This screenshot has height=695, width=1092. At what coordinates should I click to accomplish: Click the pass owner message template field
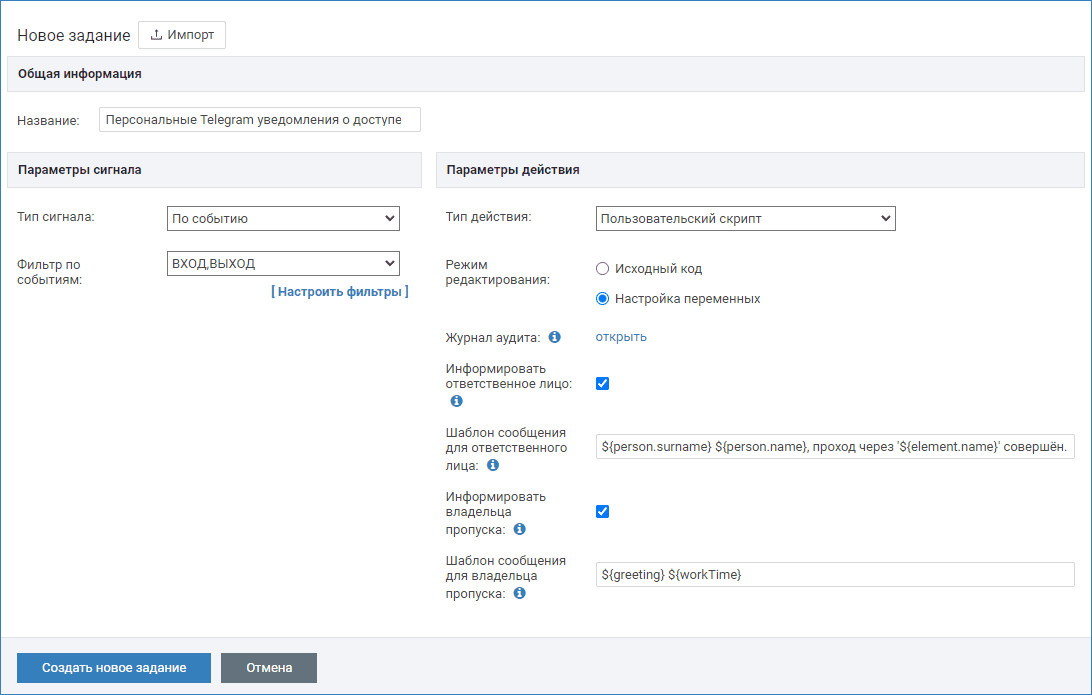tap(834, 575)
